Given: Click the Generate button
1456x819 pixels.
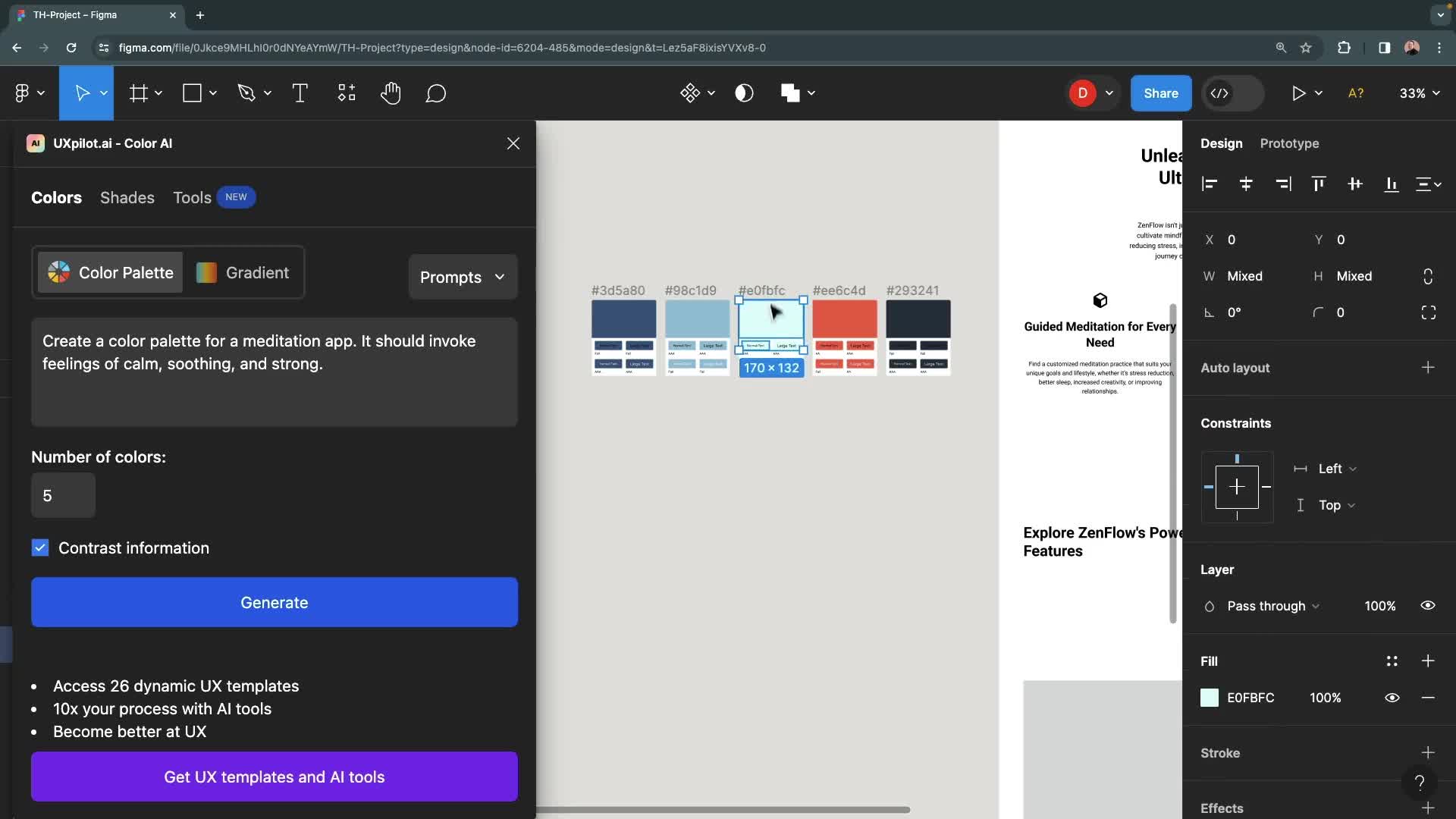Looking at the screenshot, I should tap(274, 602).
